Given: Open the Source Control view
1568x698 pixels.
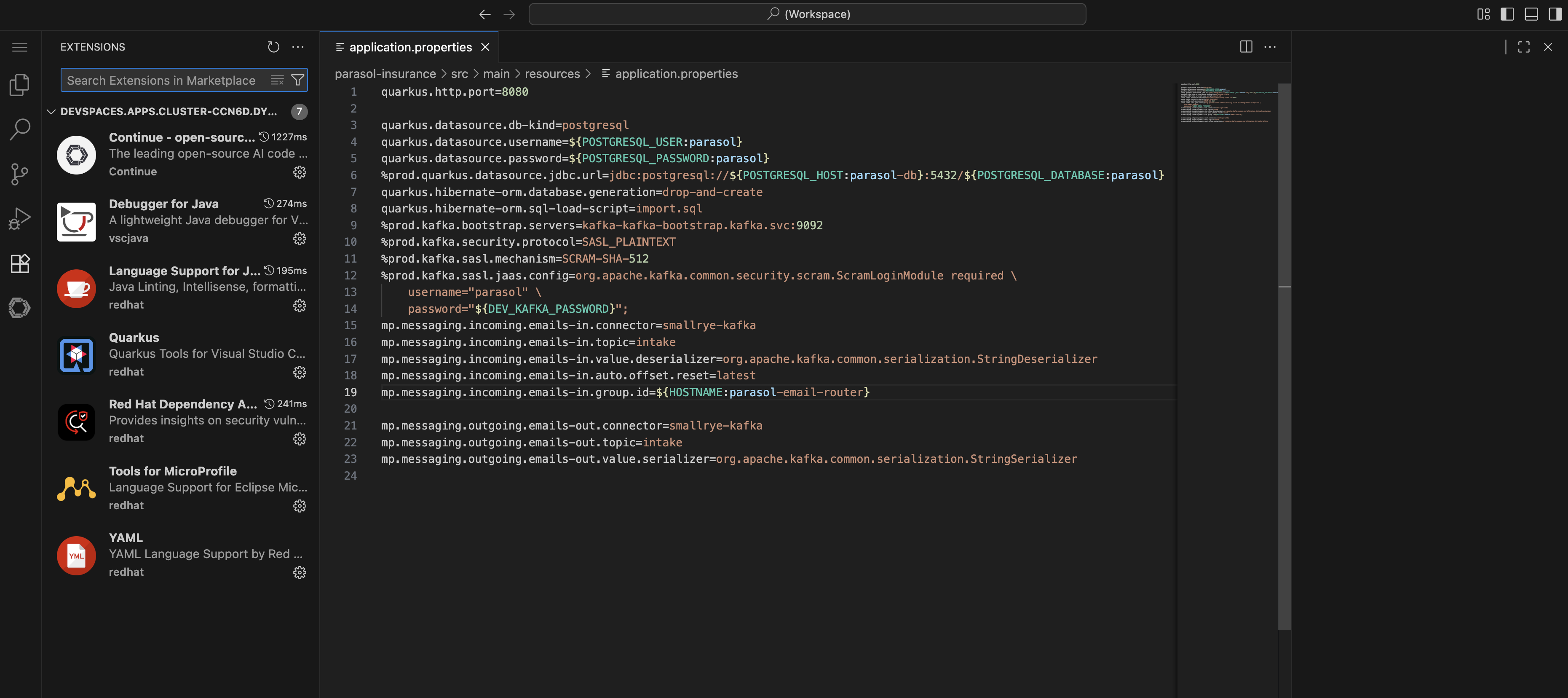Looking at the screenshot, I should 19,174.
